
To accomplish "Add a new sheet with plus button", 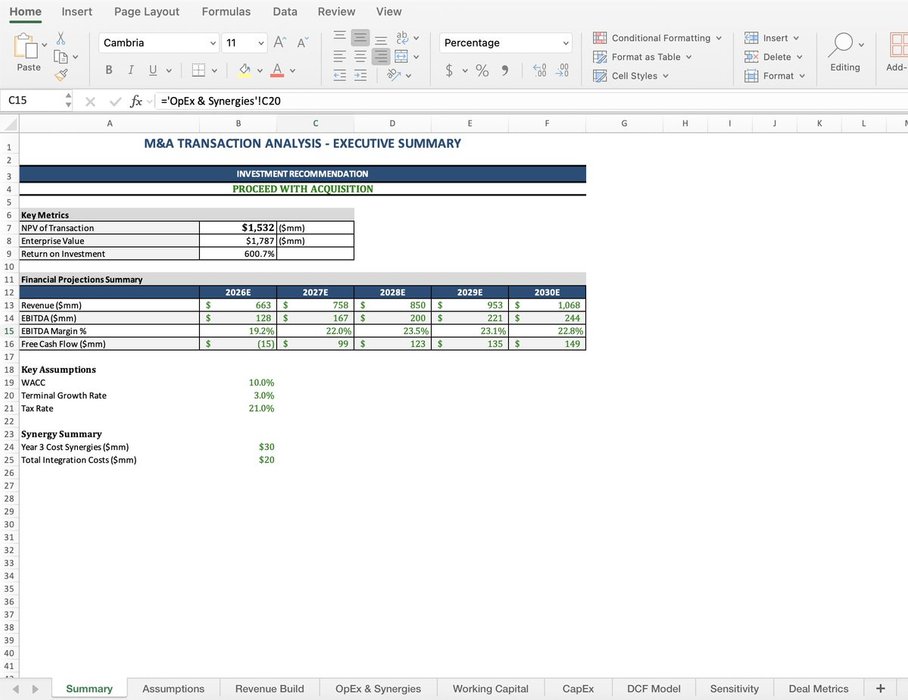I will click(x=880, y=688).
